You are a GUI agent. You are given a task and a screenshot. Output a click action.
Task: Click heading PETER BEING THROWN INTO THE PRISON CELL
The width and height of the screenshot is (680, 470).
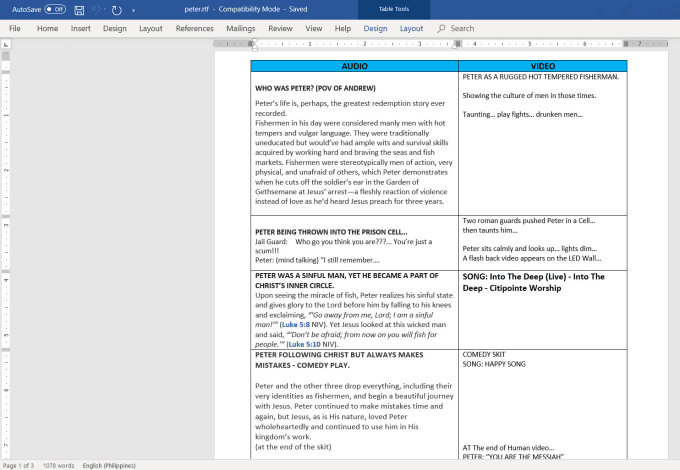point(331,232)
